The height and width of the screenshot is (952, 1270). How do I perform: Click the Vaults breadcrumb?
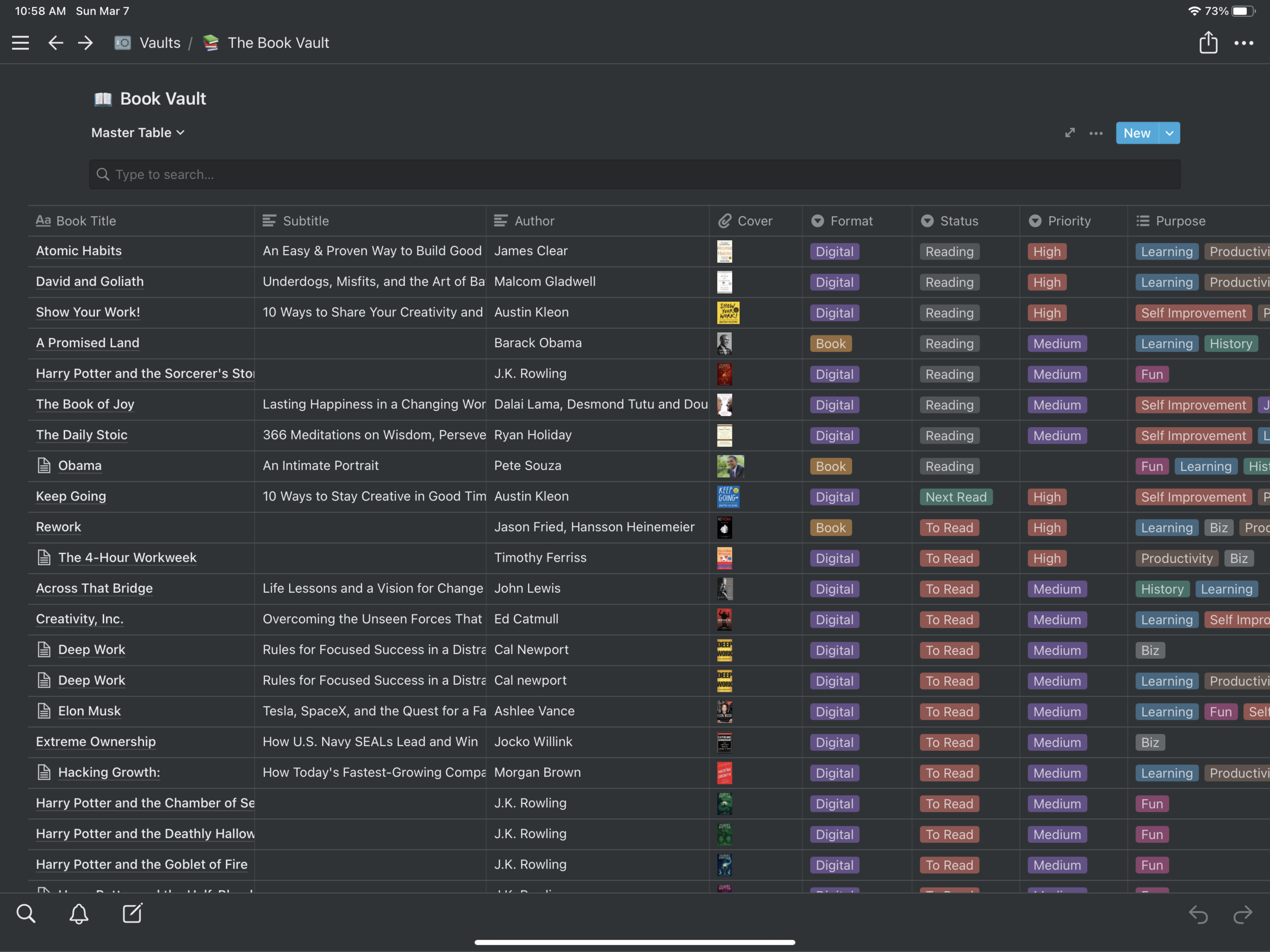(160, 43)
